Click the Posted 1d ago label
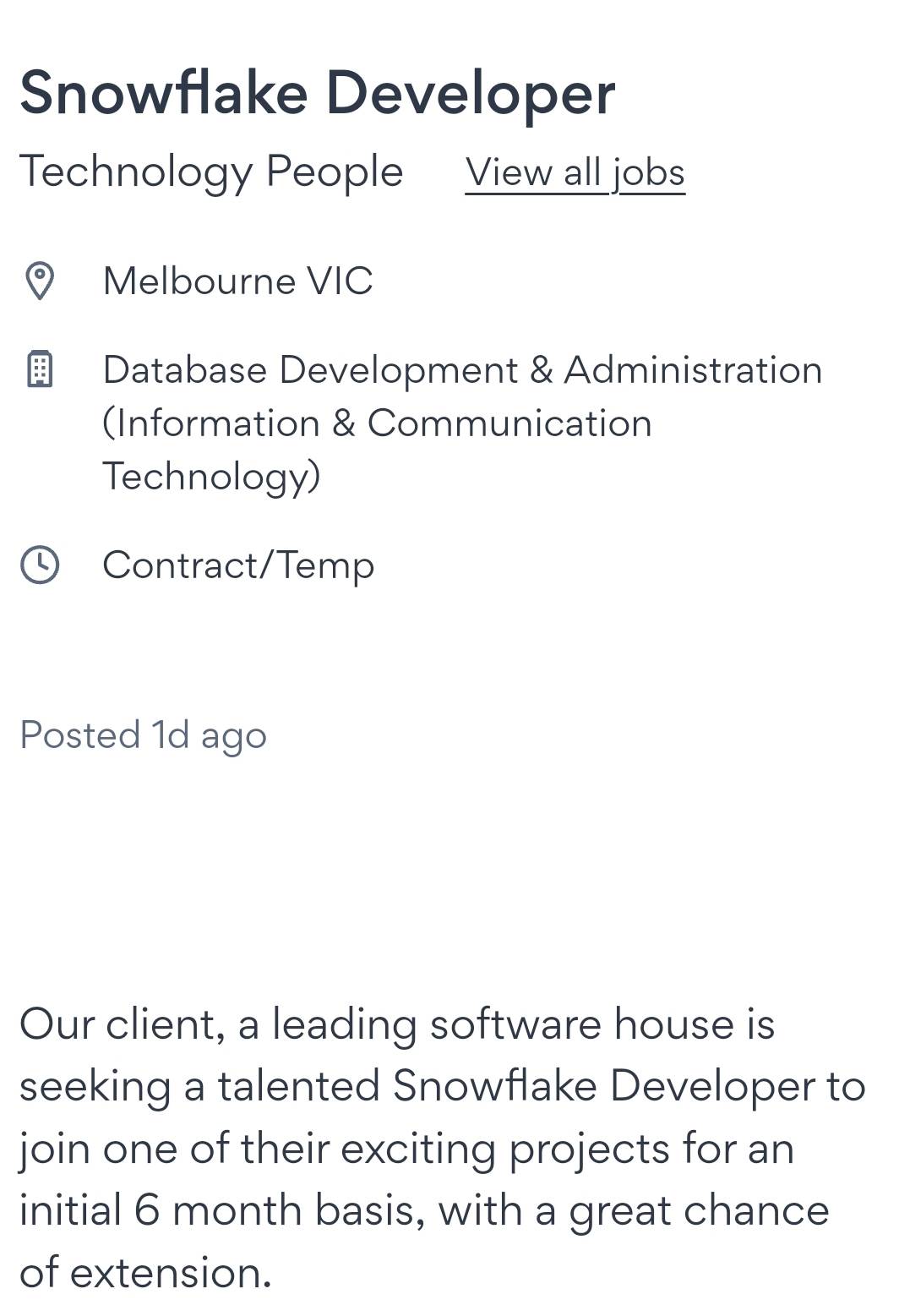This screenshot has height=1316, width=899. pos(143,734)
